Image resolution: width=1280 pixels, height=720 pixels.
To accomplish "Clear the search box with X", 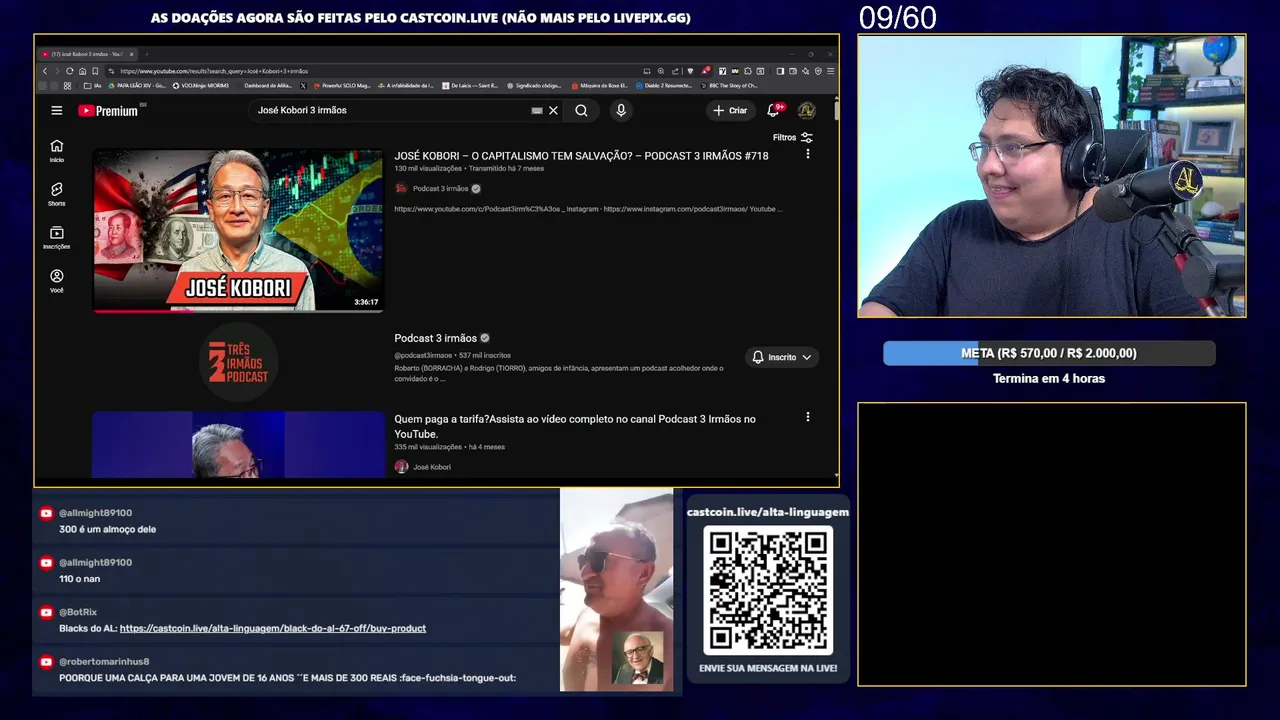I will pos(553,110).
